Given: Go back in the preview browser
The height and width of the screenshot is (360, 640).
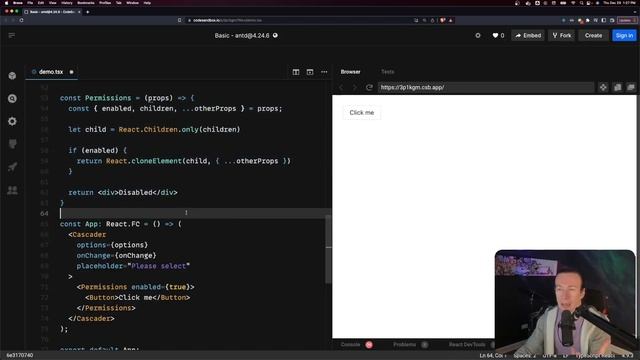Looking at the screenshot, I should click(x=341, y=87).
